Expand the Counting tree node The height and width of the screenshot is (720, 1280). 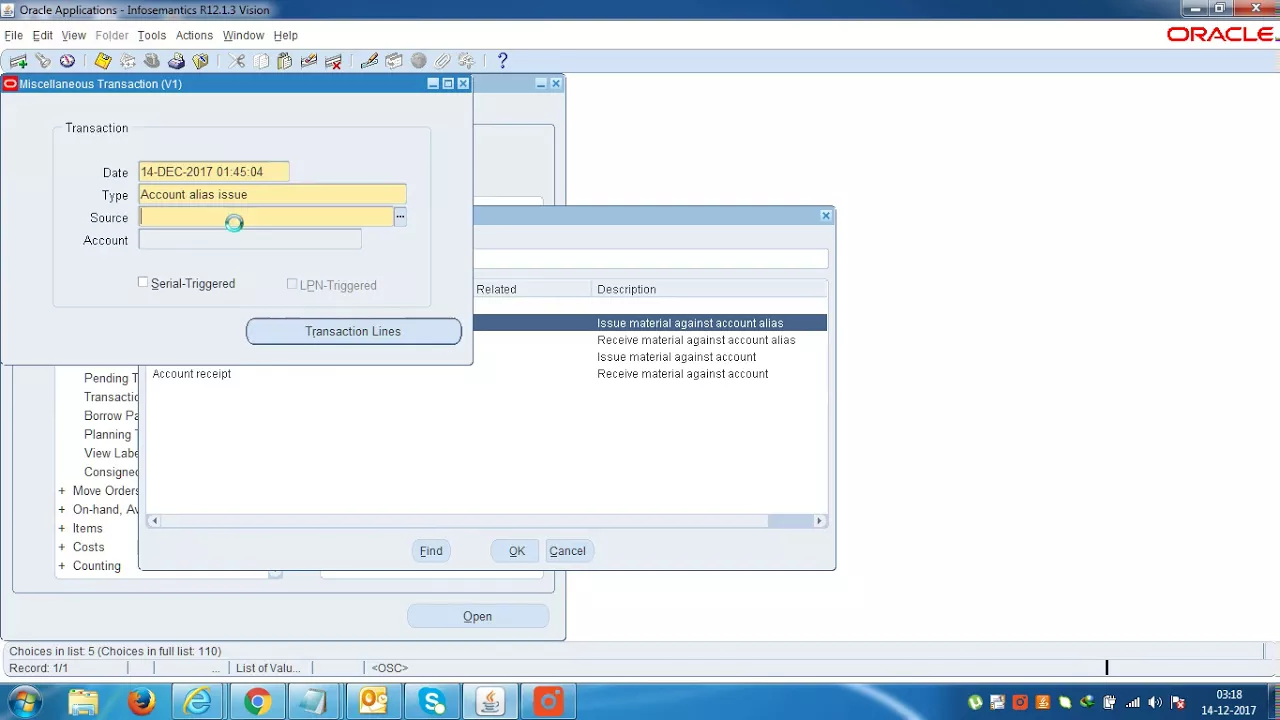point(62,566)
